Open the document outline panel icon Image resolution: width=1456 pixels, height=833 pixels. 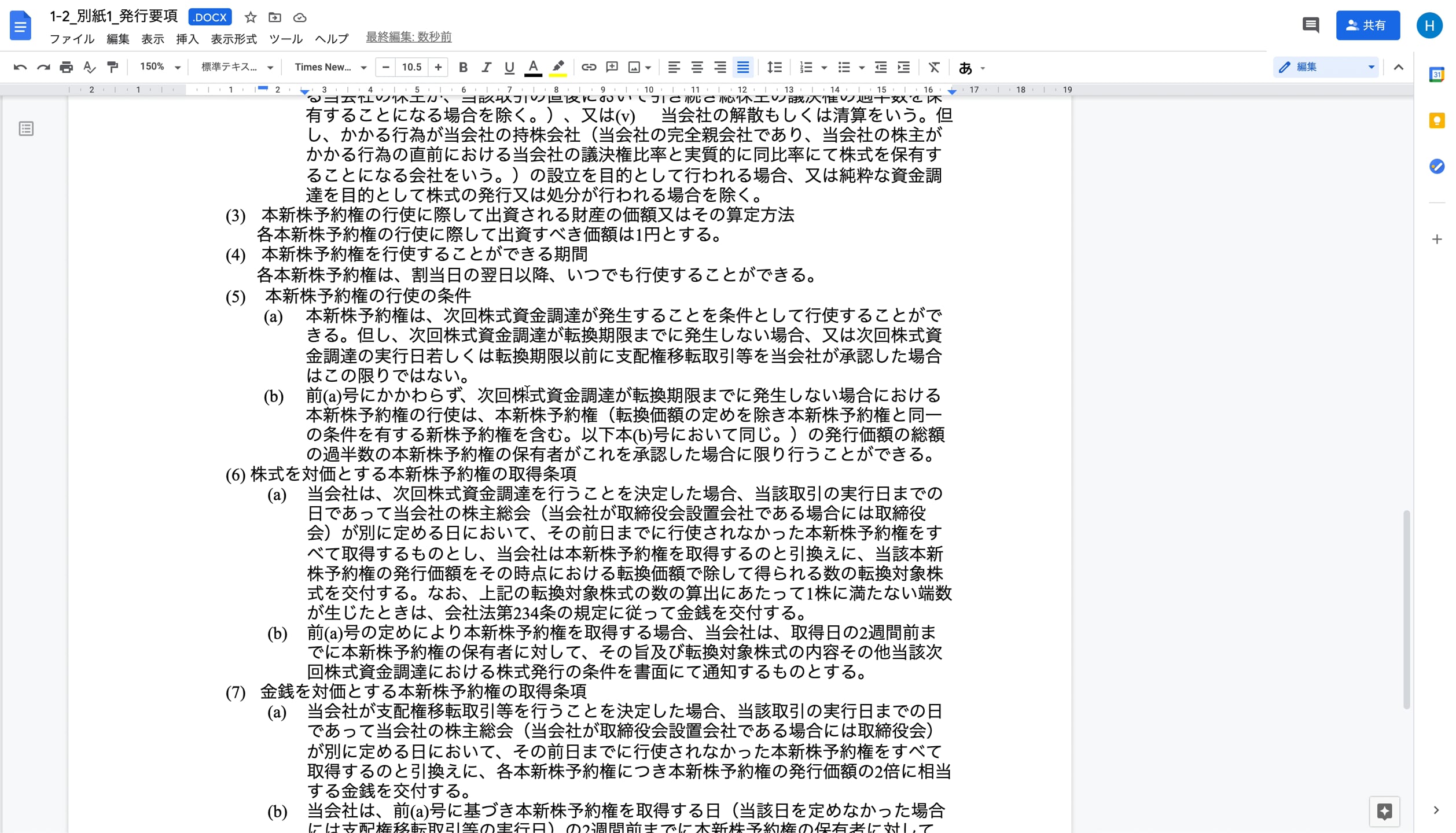click(26, 128)
